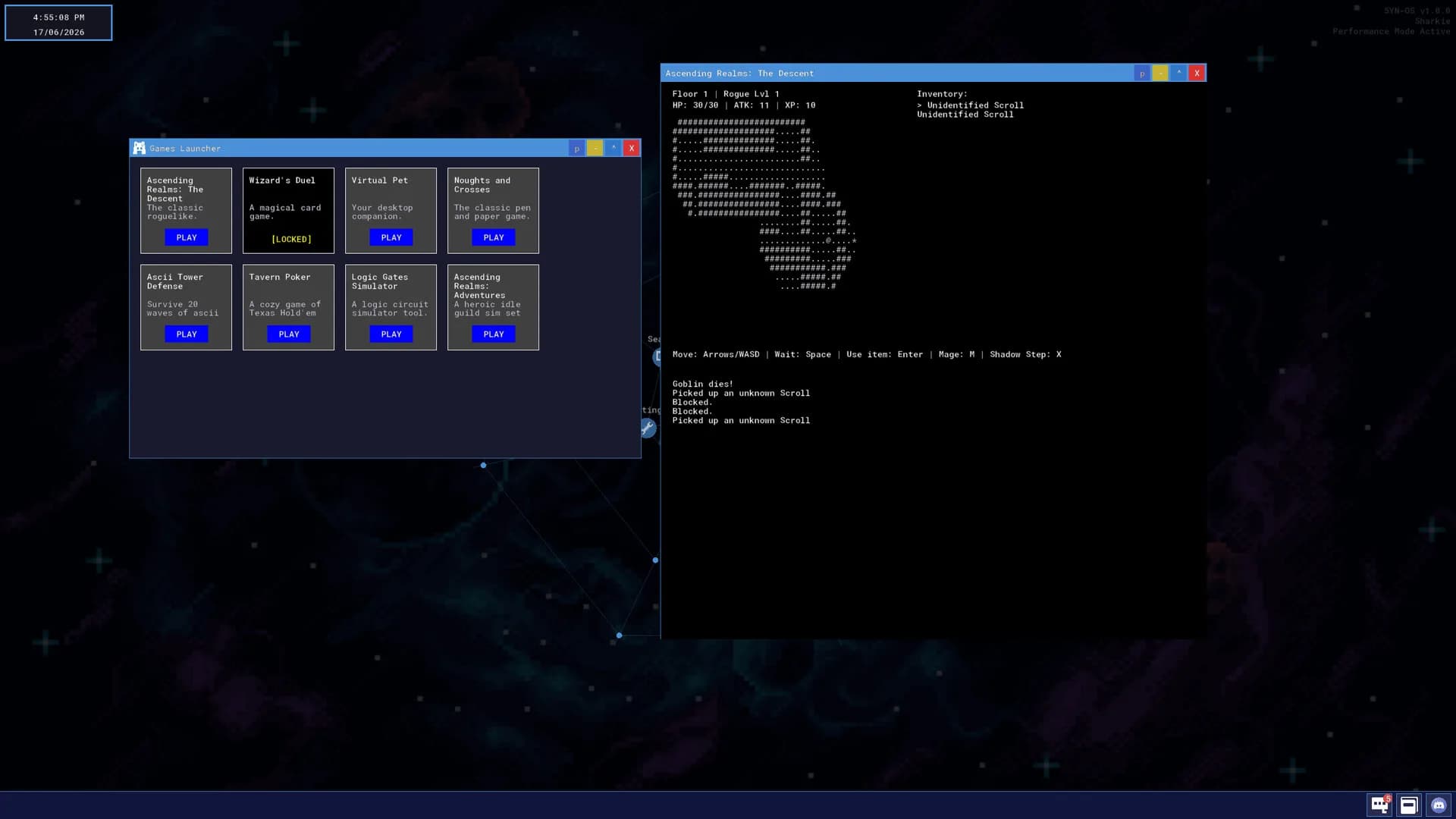Image resolution: width=1456 pixels, height=819 pixels.
Task: Click the clock and date widget
Action: 58,23
